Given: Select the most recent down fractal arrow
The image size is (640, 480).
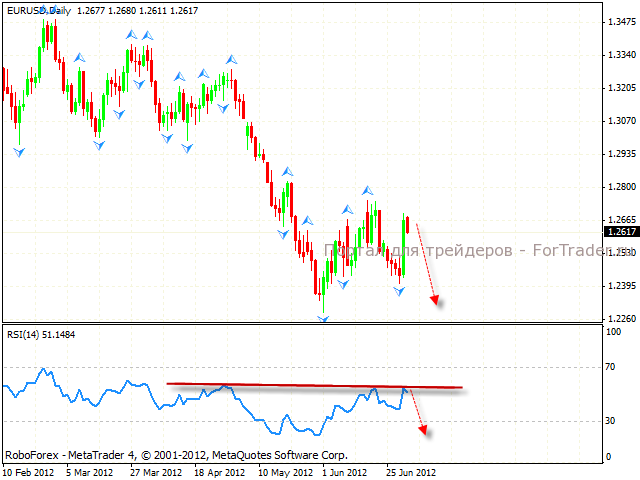Looking at the screenshot, I should pyautogui.click(x=399, y=291).
